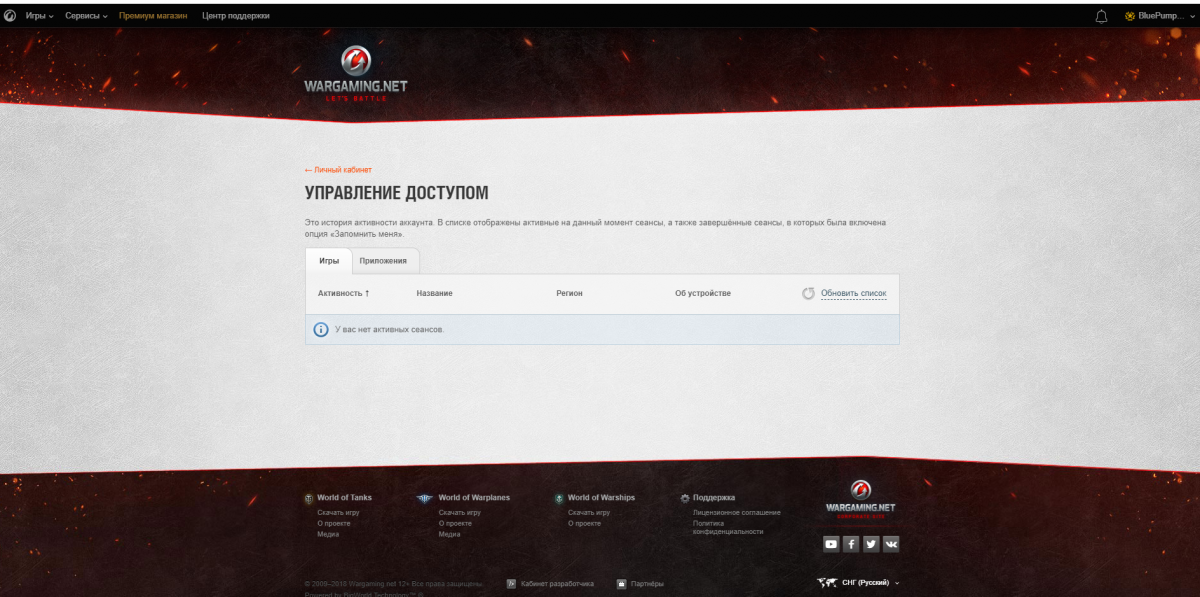Open the World of Warships footer link
1200x597 pixels.
pyautogui.click(x=601, y=498)
